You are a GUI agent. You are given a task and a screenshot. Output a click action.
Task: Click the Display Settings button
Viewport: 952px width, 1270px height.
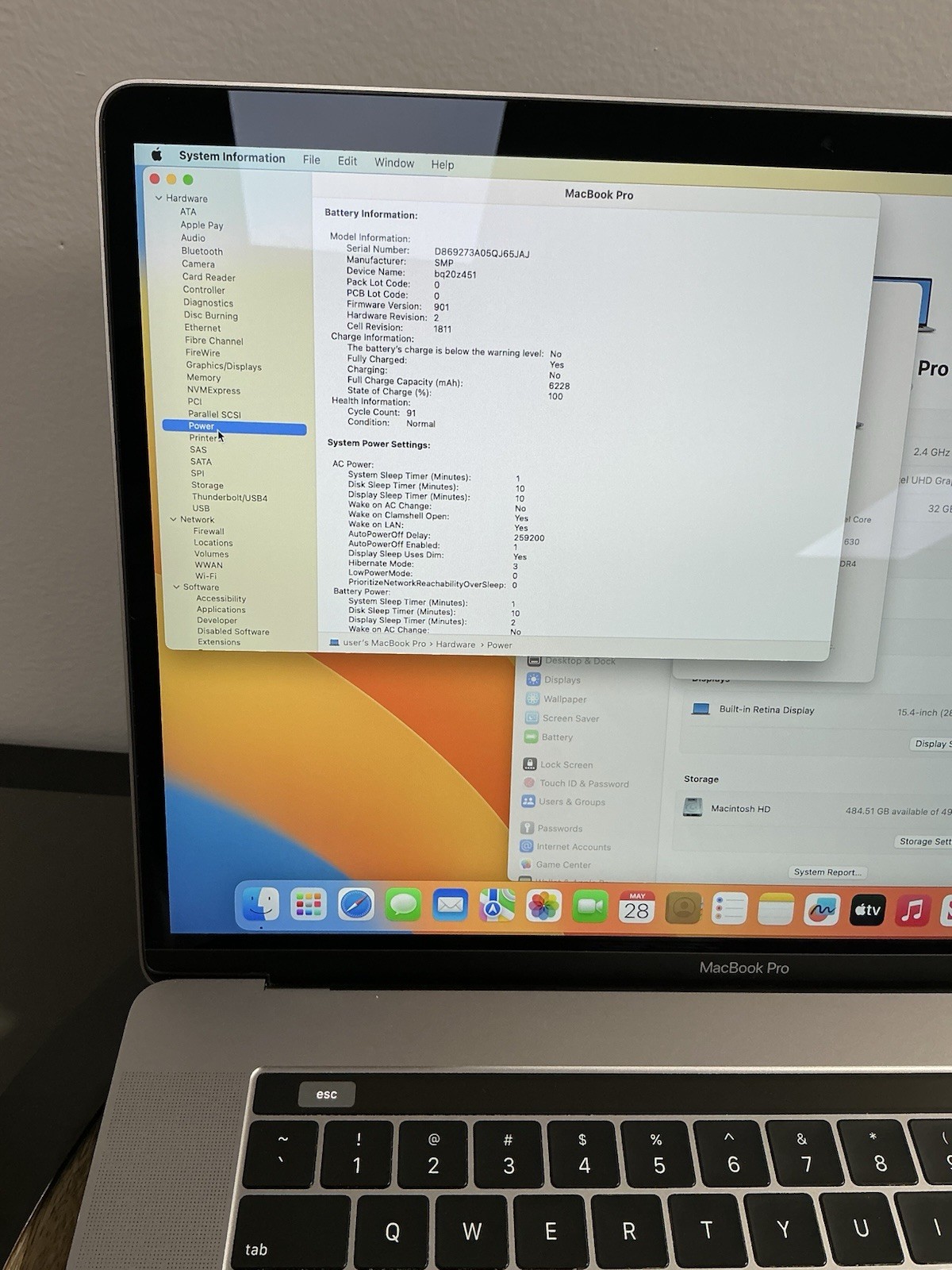point(931,744)
